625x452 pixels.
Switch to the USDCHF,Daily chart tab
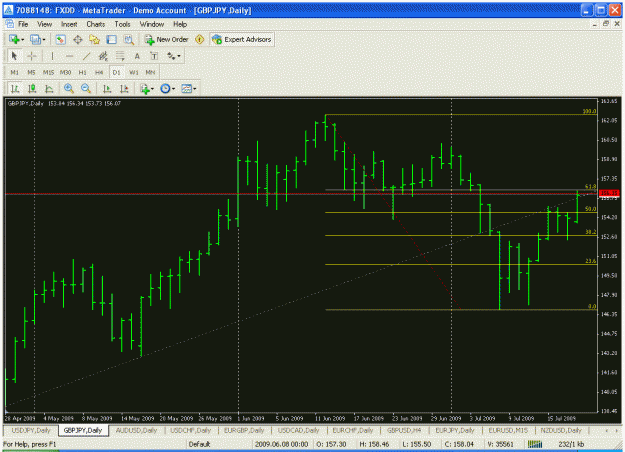191,430
